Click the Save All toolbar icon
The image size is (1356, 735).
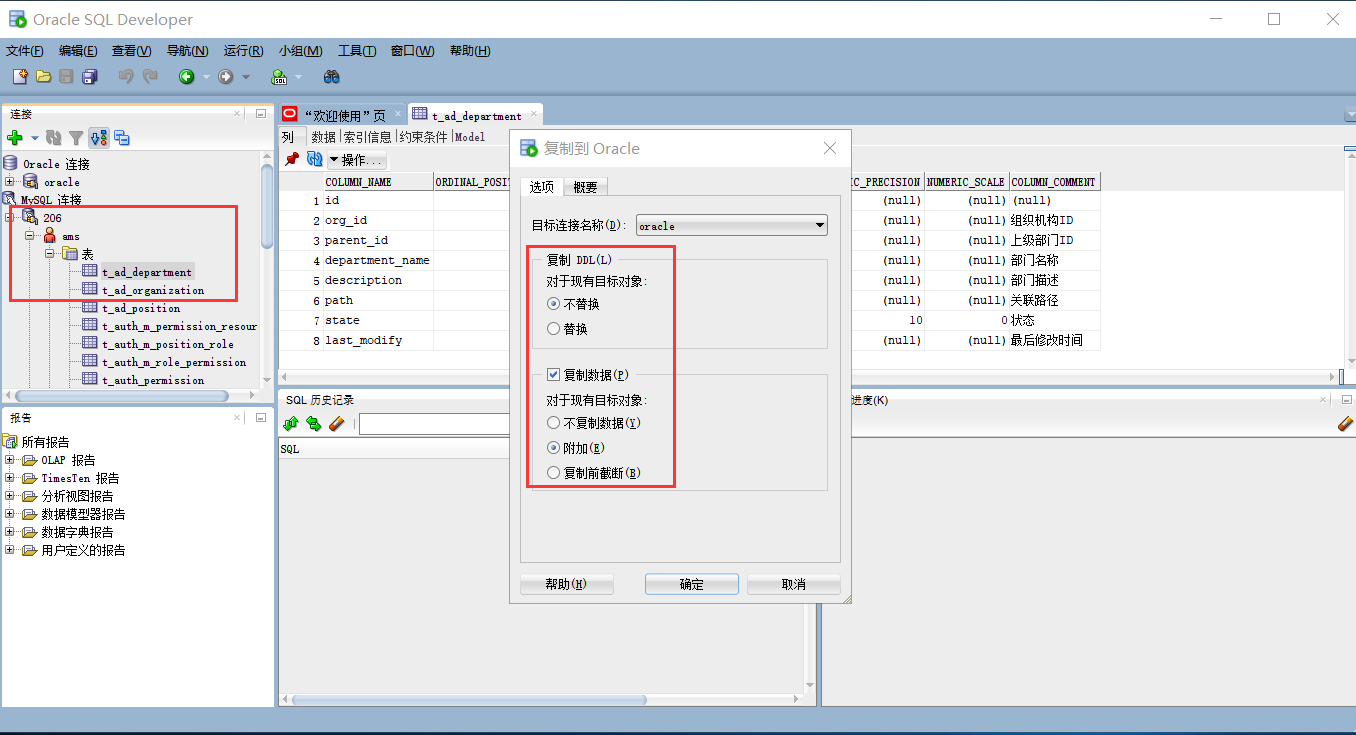90,76
